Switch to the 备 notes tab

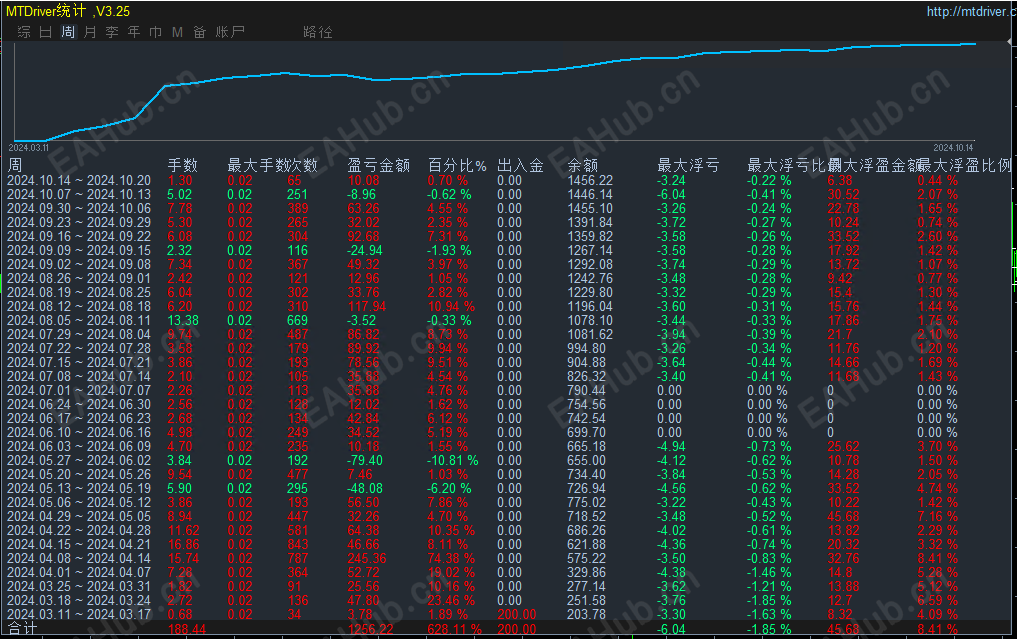tap(200, 32)
